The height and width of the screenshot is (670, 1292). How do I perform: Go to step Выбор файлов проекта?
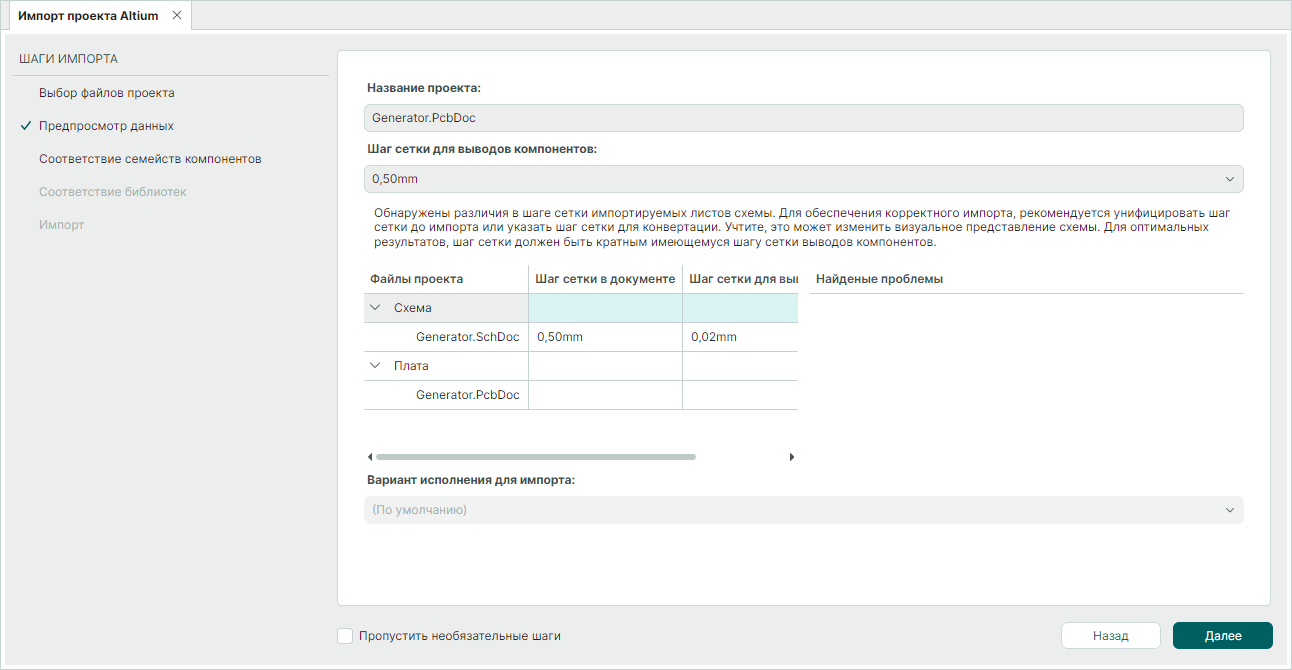point(107,93)
